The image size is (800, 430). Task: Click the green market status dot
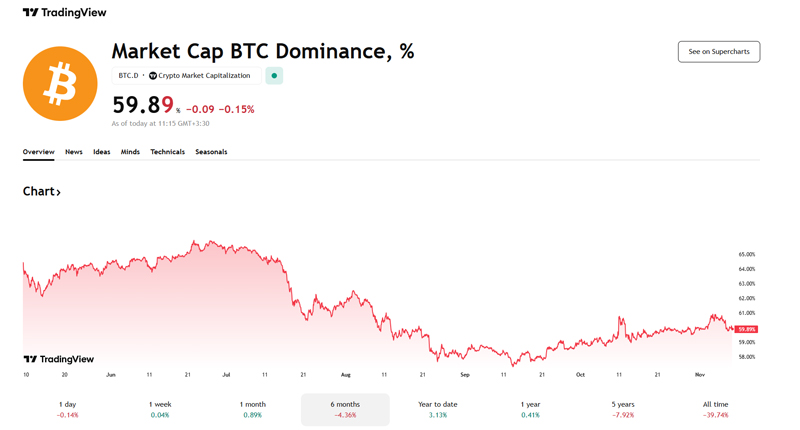tap(274, 76)
